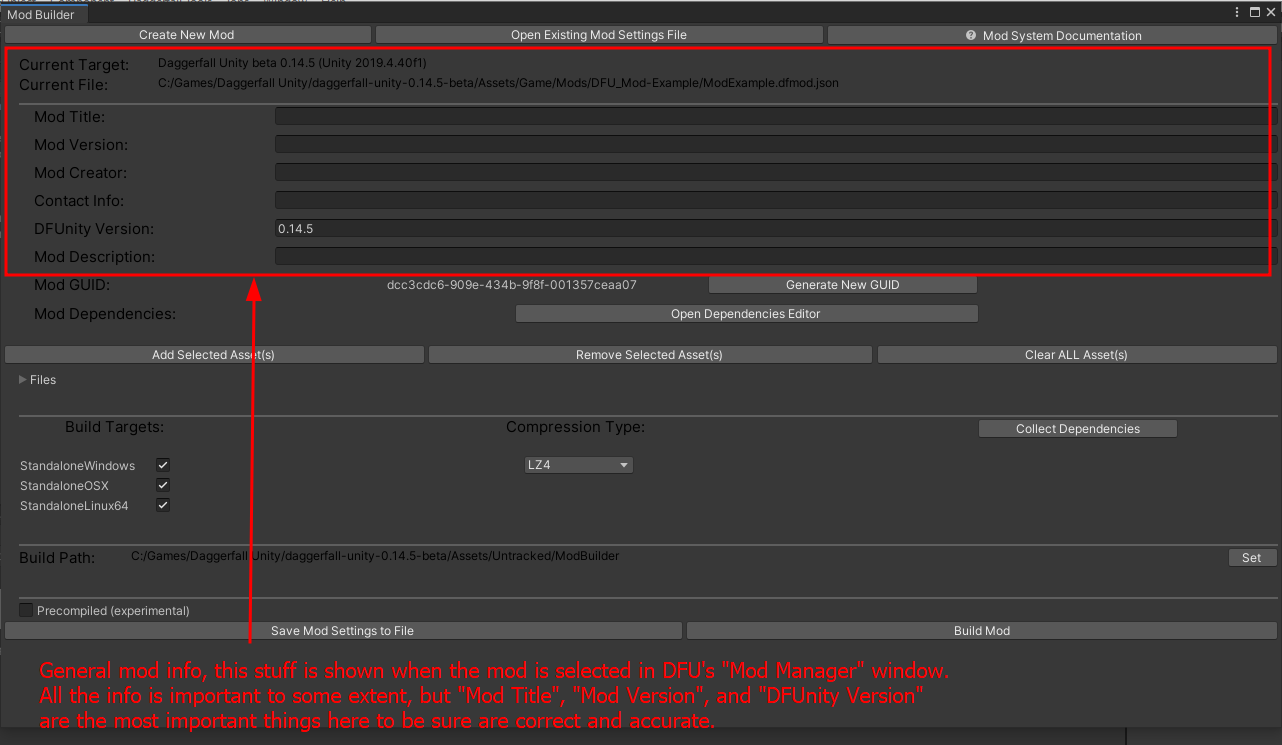This screenshot has width=1282, height=745.
Task: Open the Mod Builder window options menu
Action: coord(1239,12)
